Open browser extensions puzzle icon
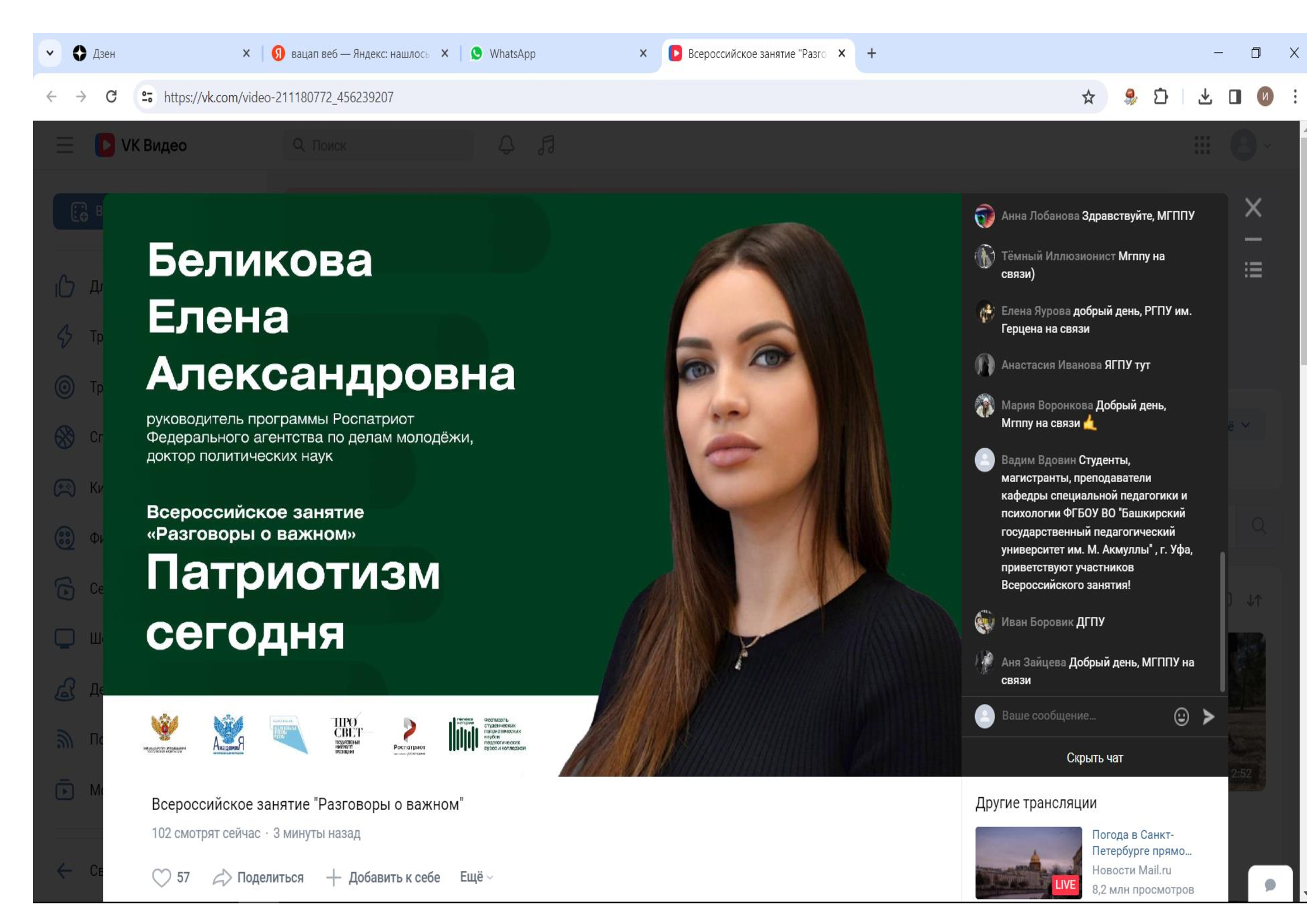1307x924 pixels. pyautogui.click(x=1160, y=97)
